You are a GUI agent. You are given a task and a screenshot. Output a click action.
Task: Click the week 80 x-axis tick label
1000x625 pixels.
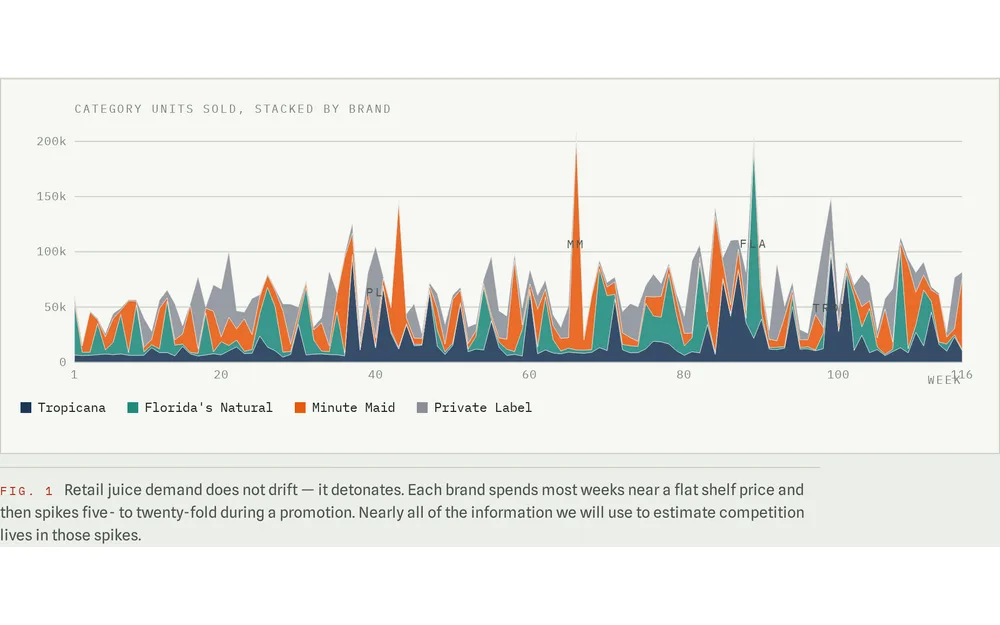(x=684, y=375)
